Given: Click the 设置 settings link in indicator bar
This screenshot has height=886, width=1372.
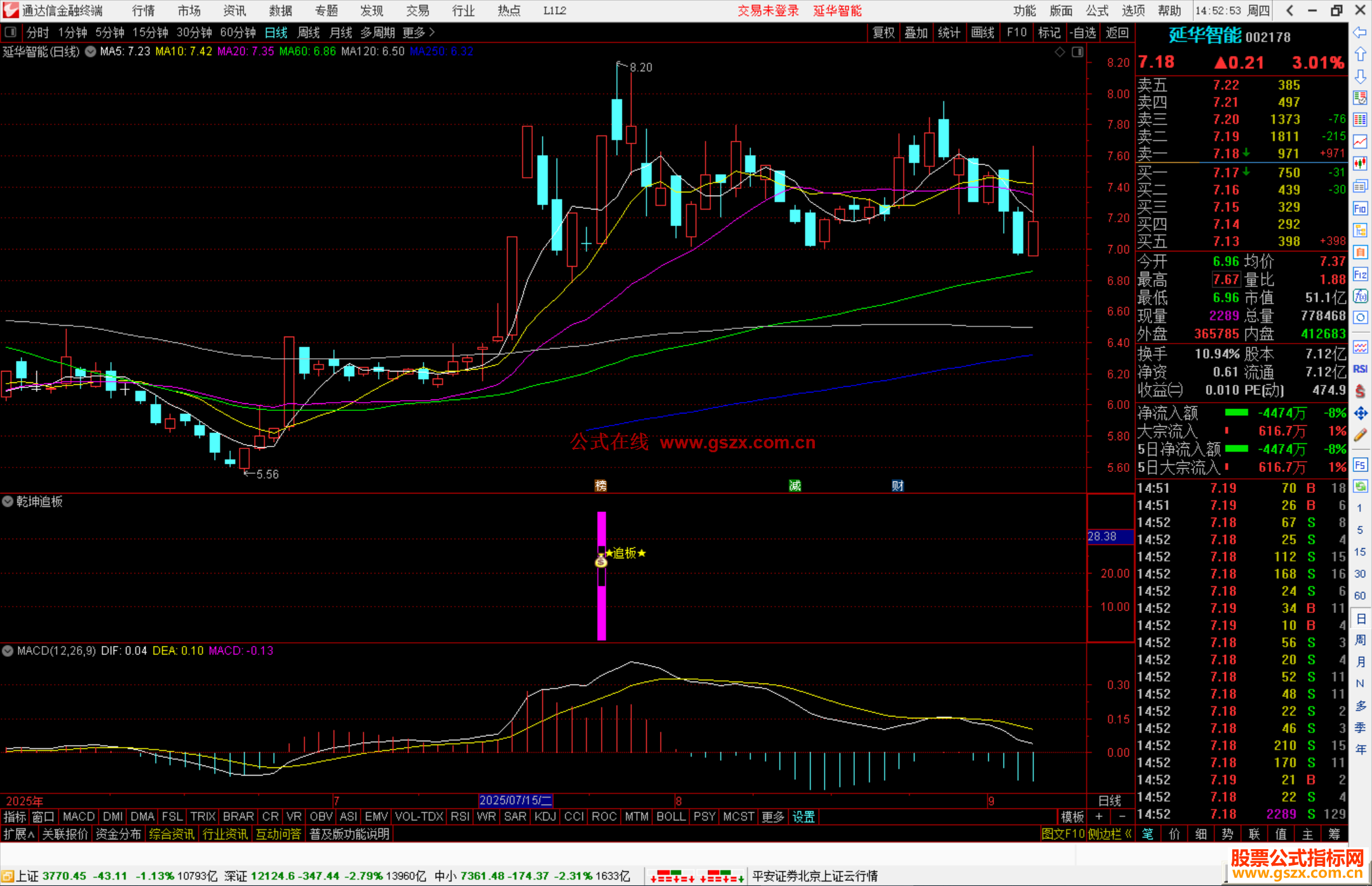Looking at the screenshot, I should click(804, 817).
